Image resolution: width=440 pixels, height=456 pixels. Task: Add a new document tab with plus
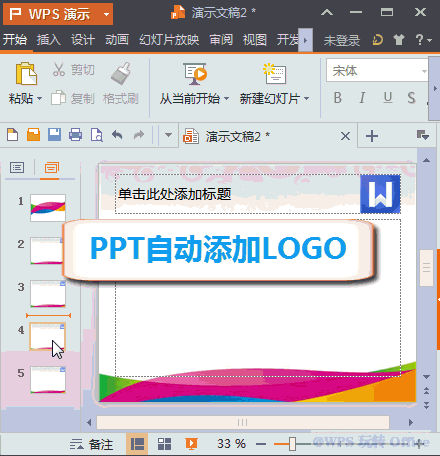(372, 136)
